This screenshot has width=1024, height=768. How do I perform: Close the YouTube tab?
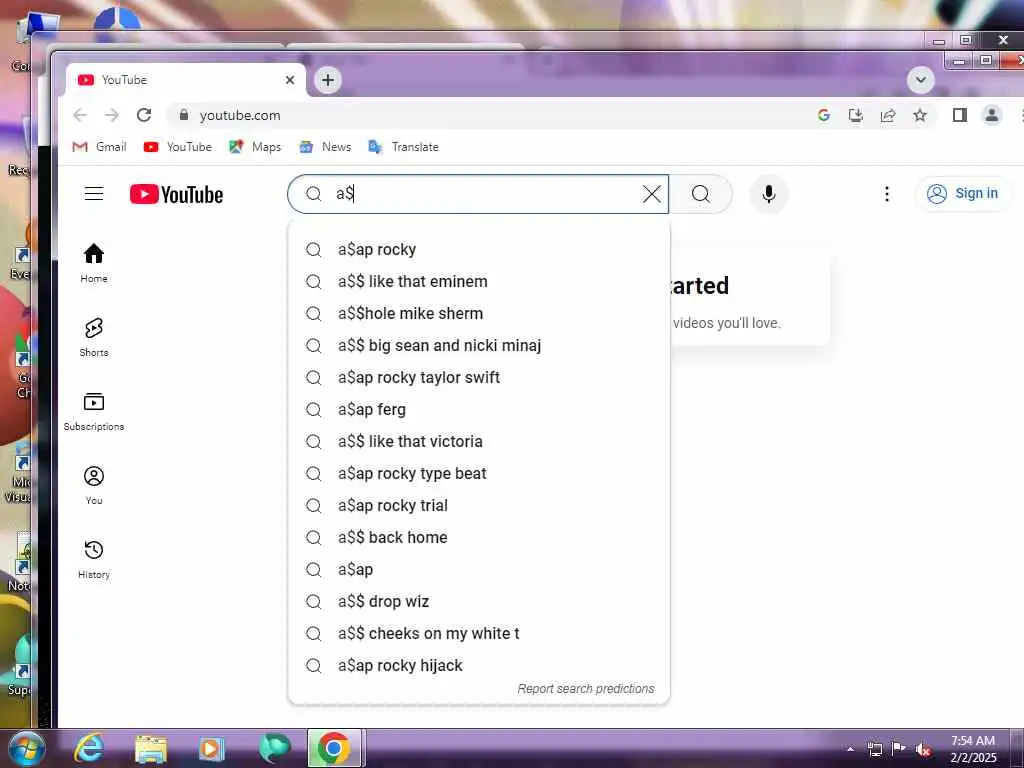pos(290,80)
